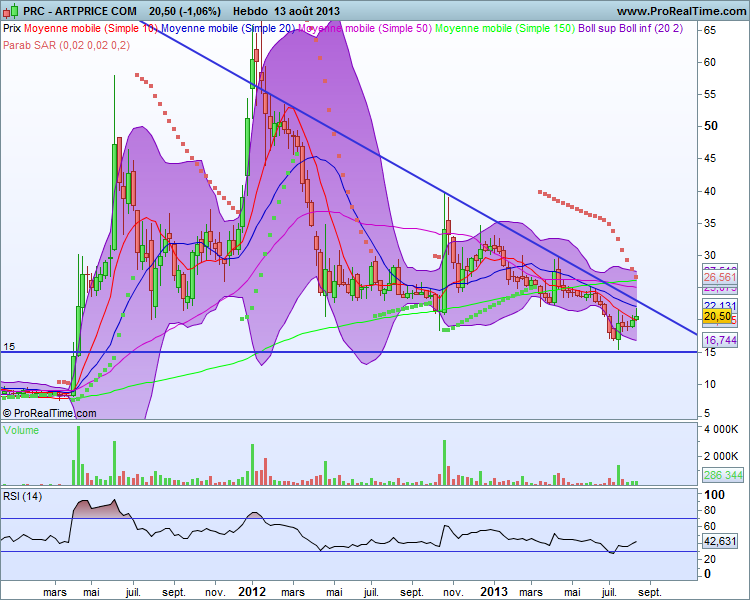Screen dimensions: 750x600
Task: Click the 2012 year label on time axis
Action: [252, 592]
